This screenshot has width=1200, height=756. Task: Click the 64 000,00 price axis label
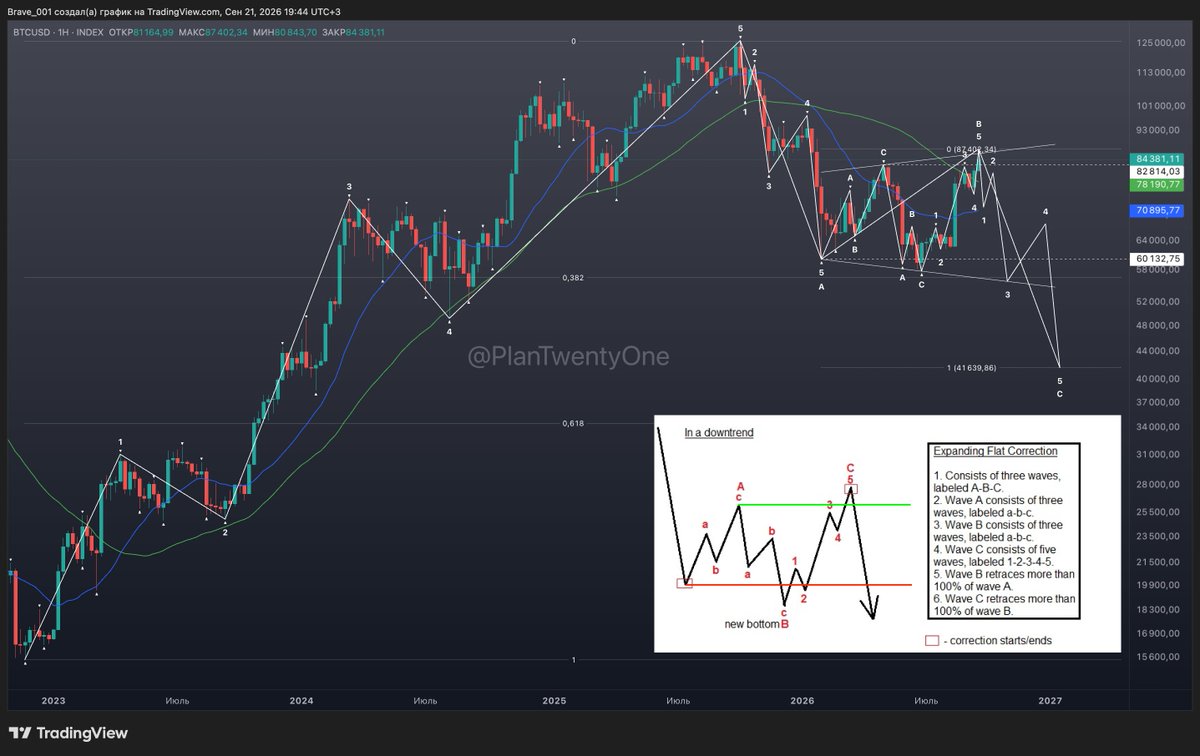(1160, 240)
